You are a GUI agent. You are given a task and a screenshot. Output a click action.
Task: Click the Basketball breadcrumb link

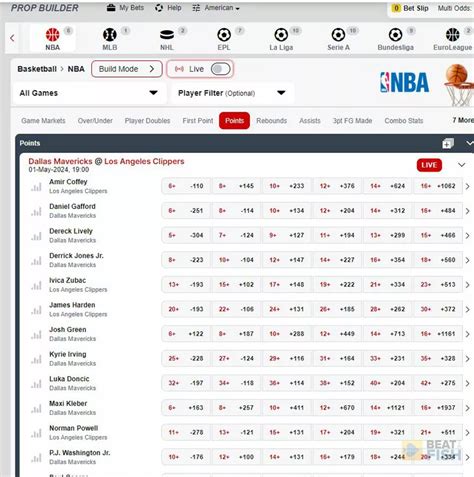coord(37,69)
